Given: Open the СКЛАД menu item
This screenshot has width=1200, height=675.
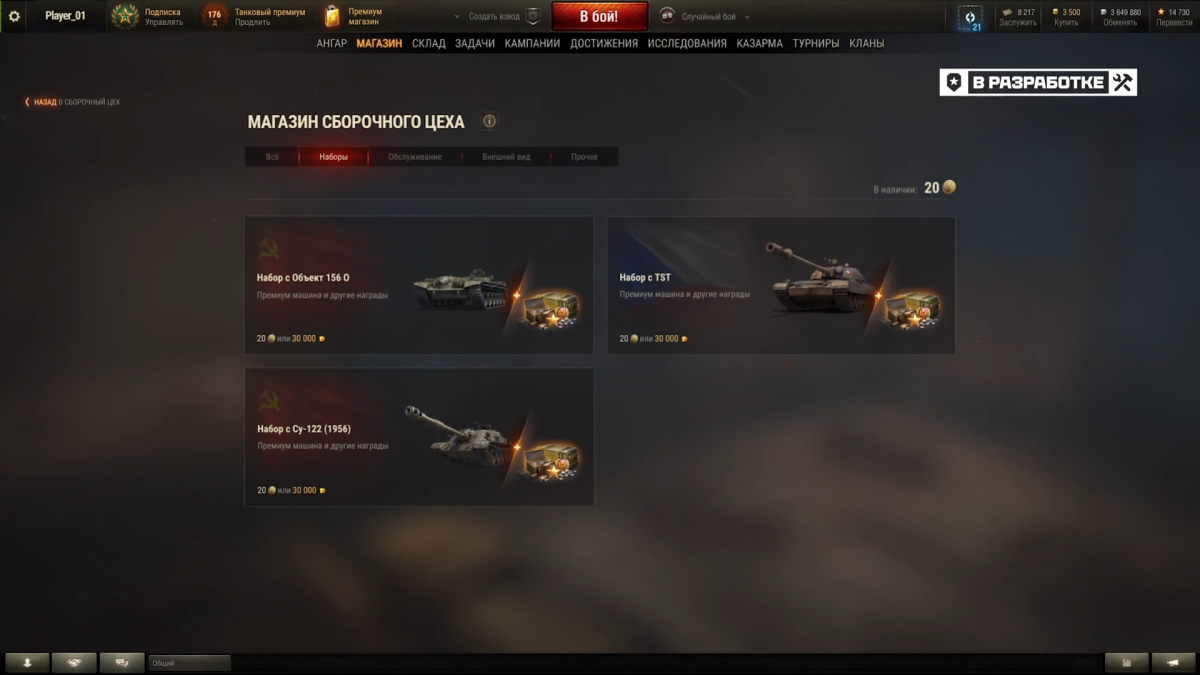Looking at the screenshot, I should click(429, 43).
